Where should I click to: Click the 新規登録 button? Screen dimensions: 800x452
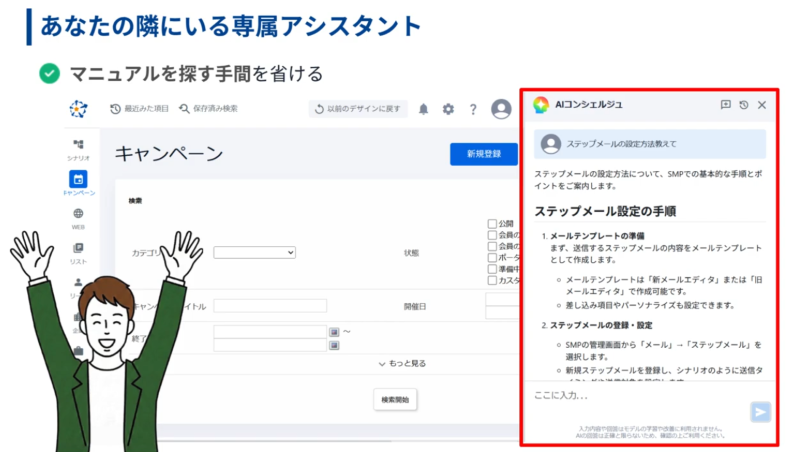pos(484,154)
